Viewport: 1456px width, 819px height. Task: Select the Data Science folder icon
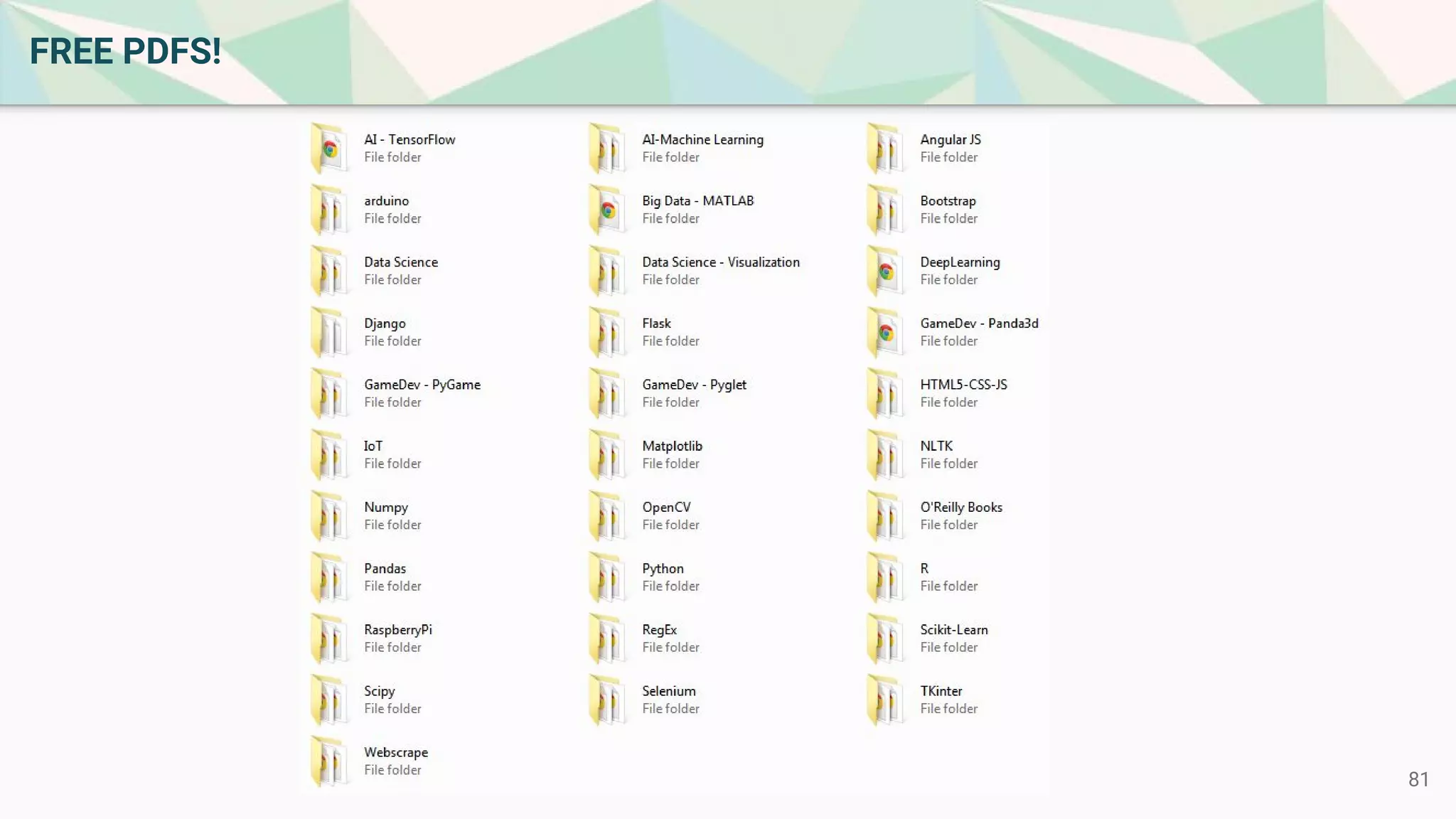[x=330, y=271]
